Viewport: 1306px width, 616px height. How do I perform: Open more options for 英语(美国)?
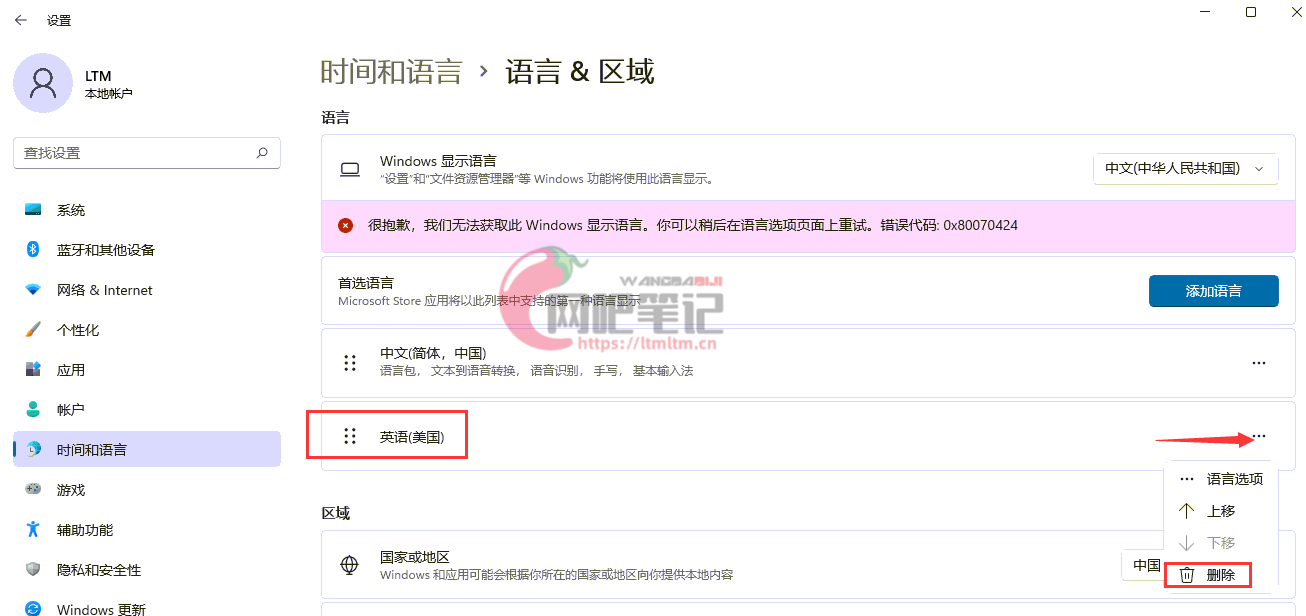1259,437
